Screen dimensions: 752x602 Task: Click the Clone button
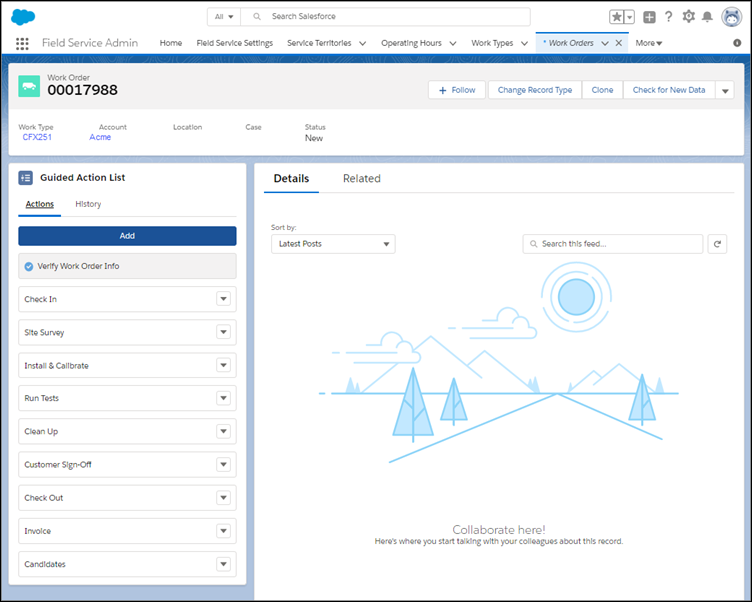(602, 90)
